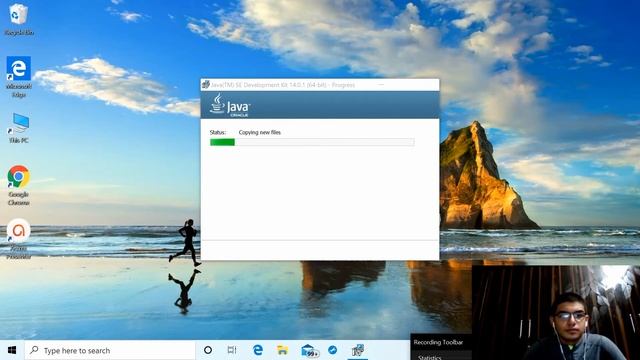
Task: Click the Type here to search box
Action: tap(110, 350)
